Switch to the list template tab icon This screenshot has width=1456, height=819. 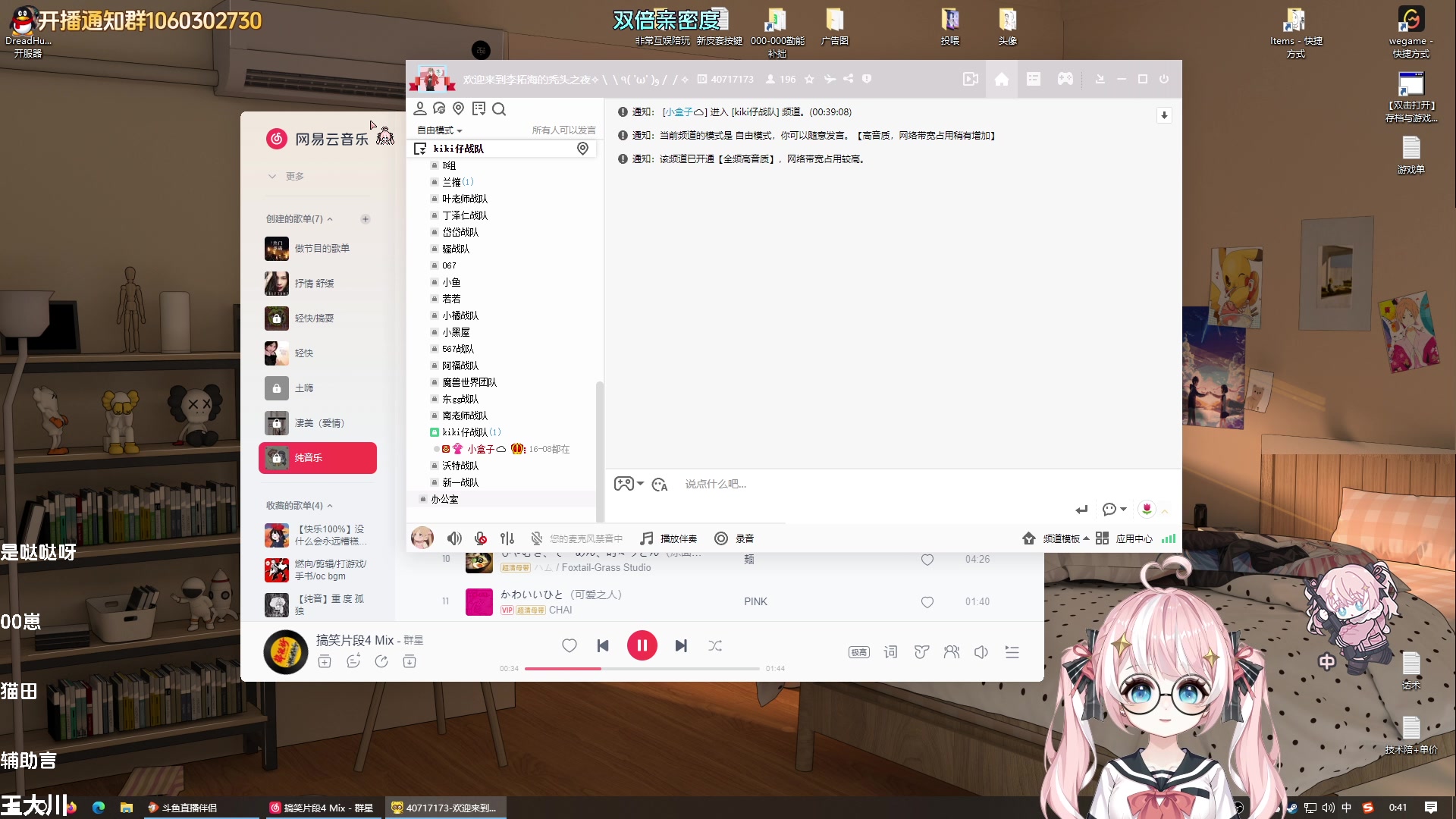pos(1034,79)
